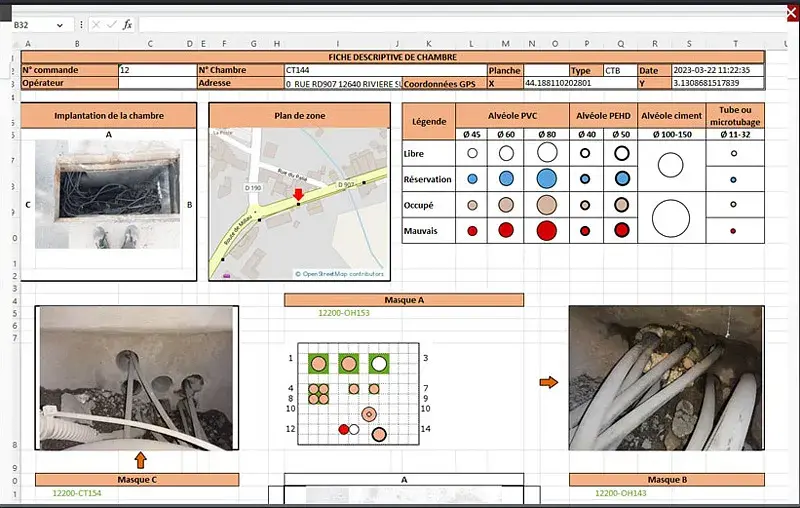Image resolution: width=800 pixels, height=508 pixels.
Task: Select column T header
Action: (735, 44)
